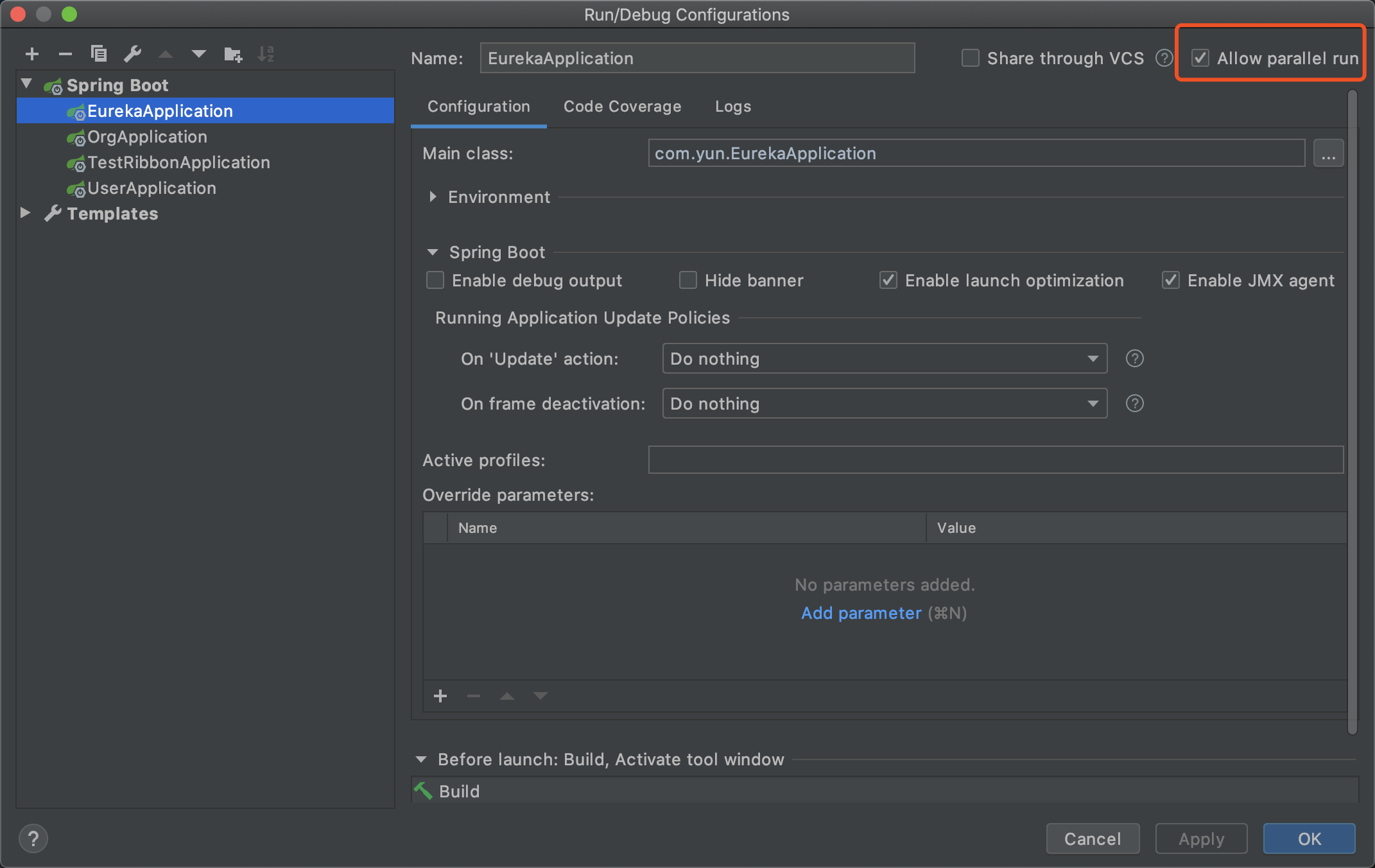1375x868 pixels.
Task: Open help for 'Update' action policy
Action: pos(1134,358)
